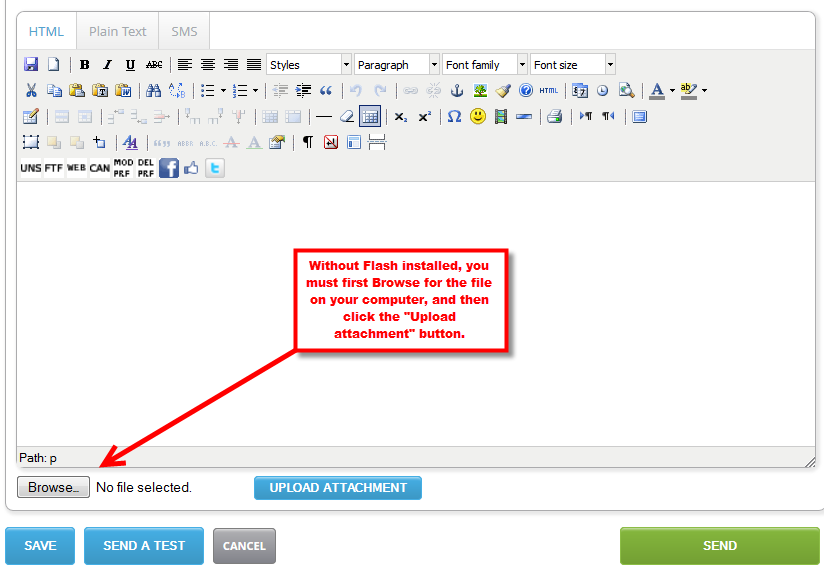The width and height of the screenshot is (824, 575).
Task: Click the Browse file button
Action: click(53, 488)
